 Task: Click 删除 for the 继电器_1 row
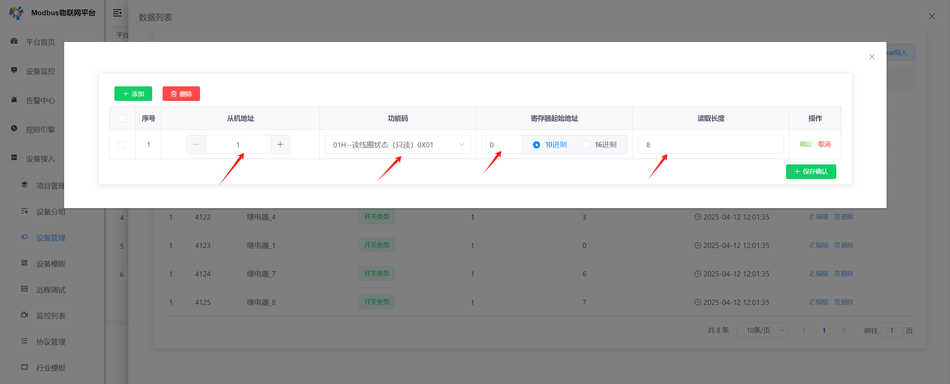844,245
